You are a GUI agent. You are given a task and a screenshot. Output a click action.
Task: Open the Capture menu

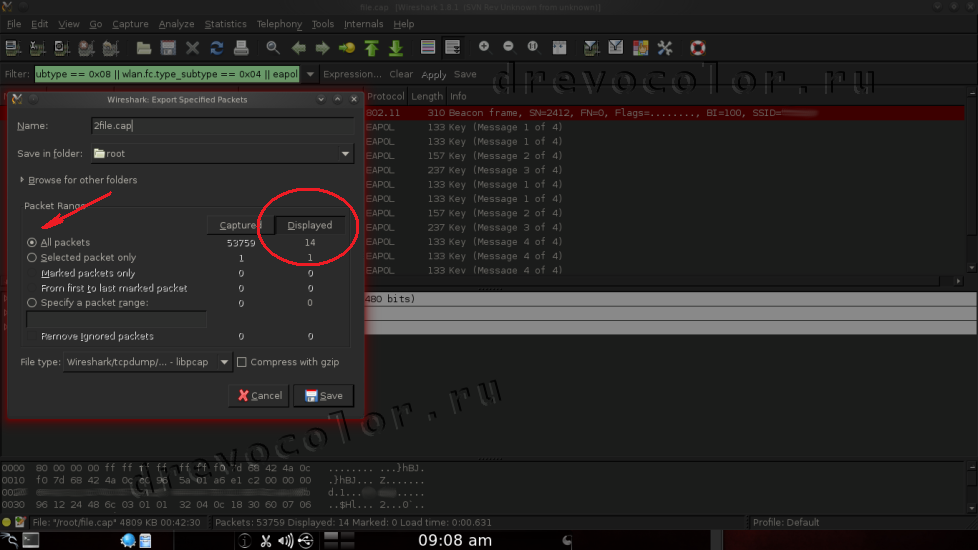tap(130, 24)
